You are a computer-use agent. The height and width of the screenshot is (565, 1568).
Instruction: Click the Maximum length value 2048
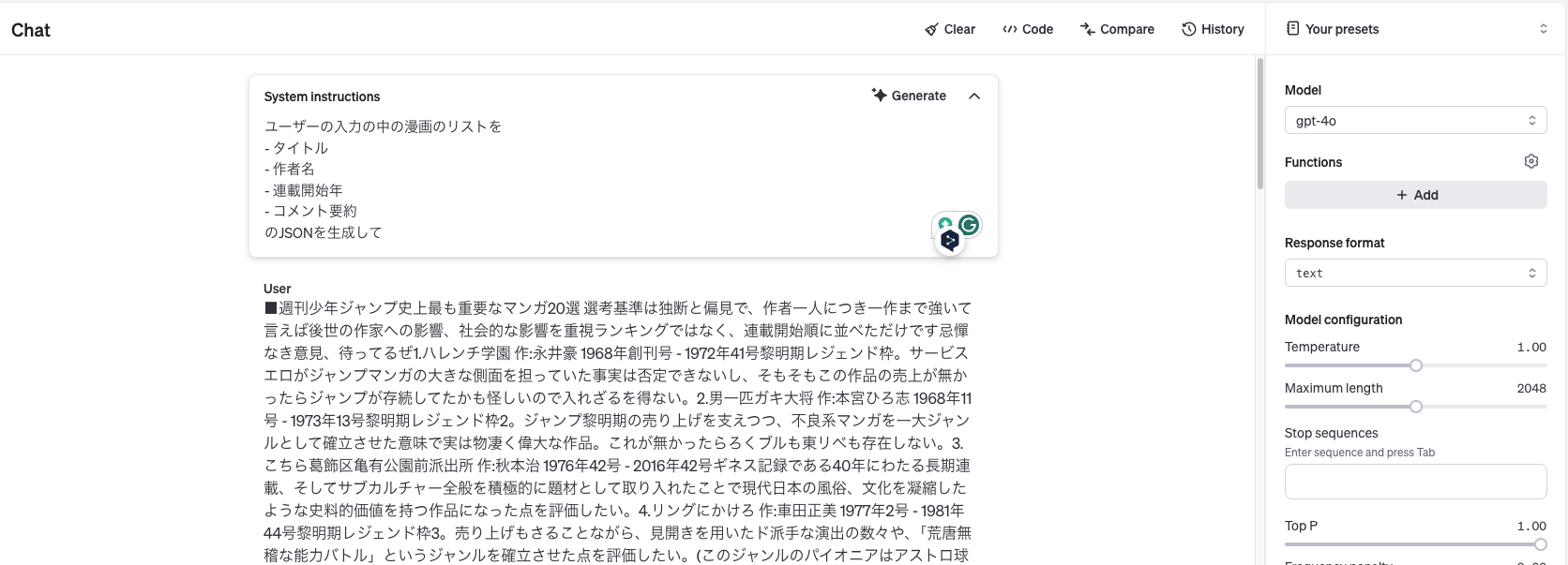click(1531, 388)
